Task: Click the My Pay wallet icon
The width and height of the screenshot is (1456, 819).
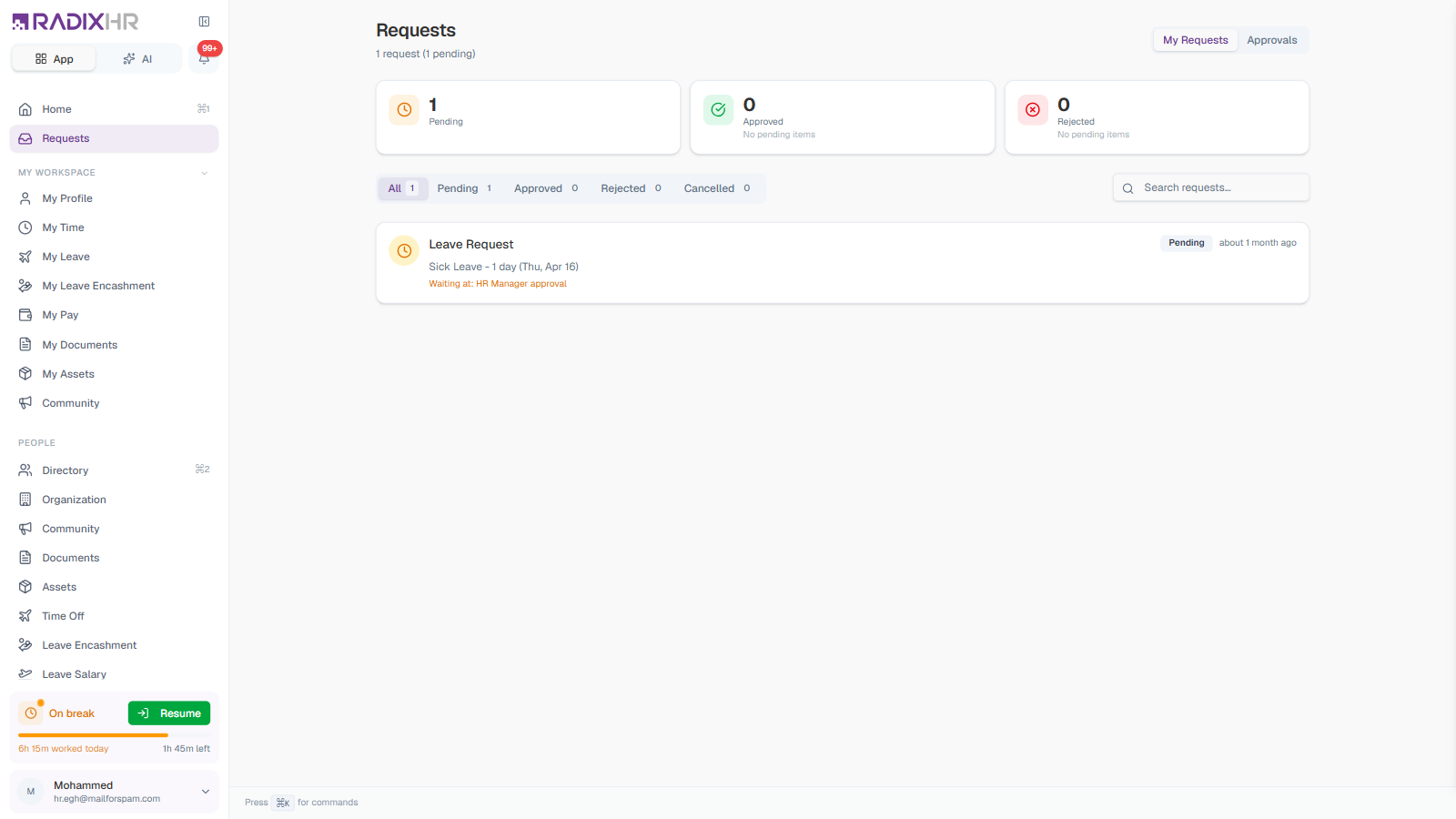Action: (x=25, y=315)
